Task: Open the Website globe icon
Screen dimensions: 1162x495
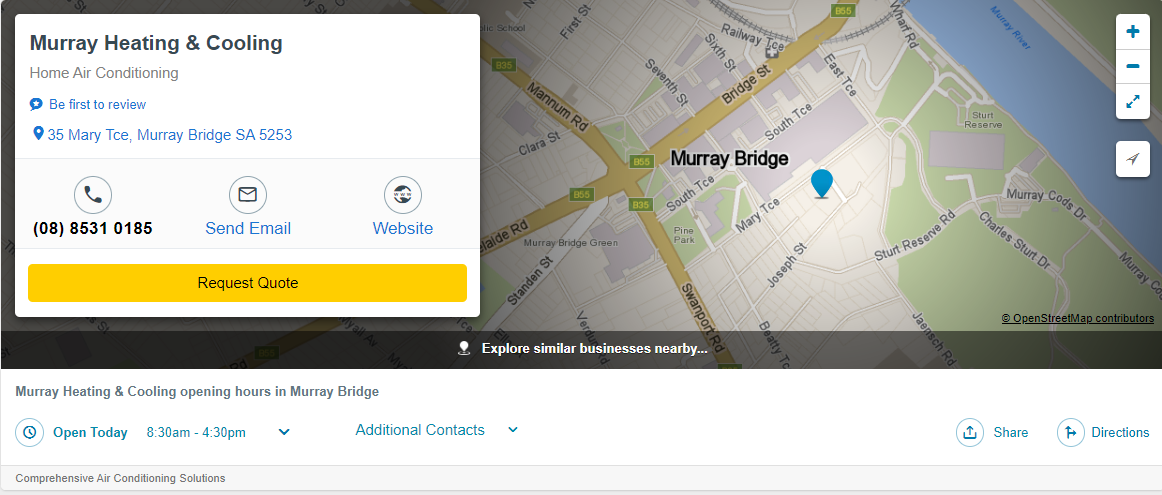Action: pyautogui.click(x=403, y=195)
